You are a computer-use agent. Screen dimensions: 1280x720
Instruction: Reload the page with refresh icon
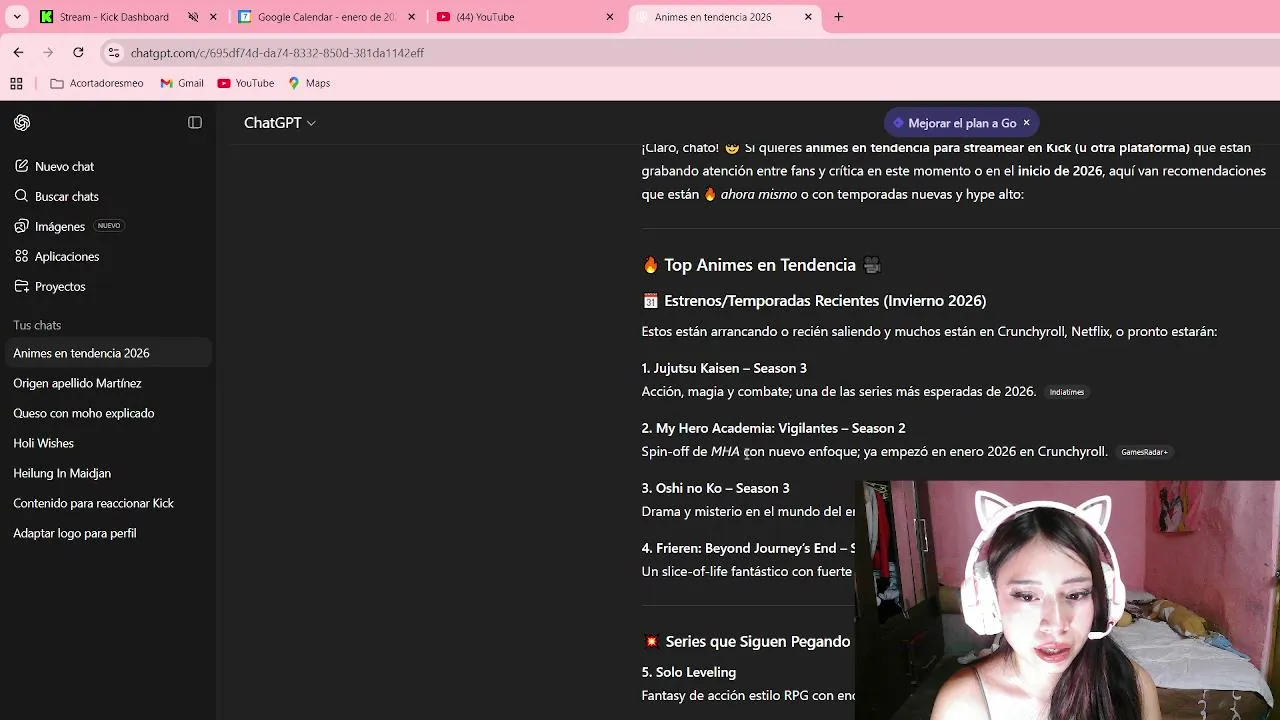pos(78,52)
